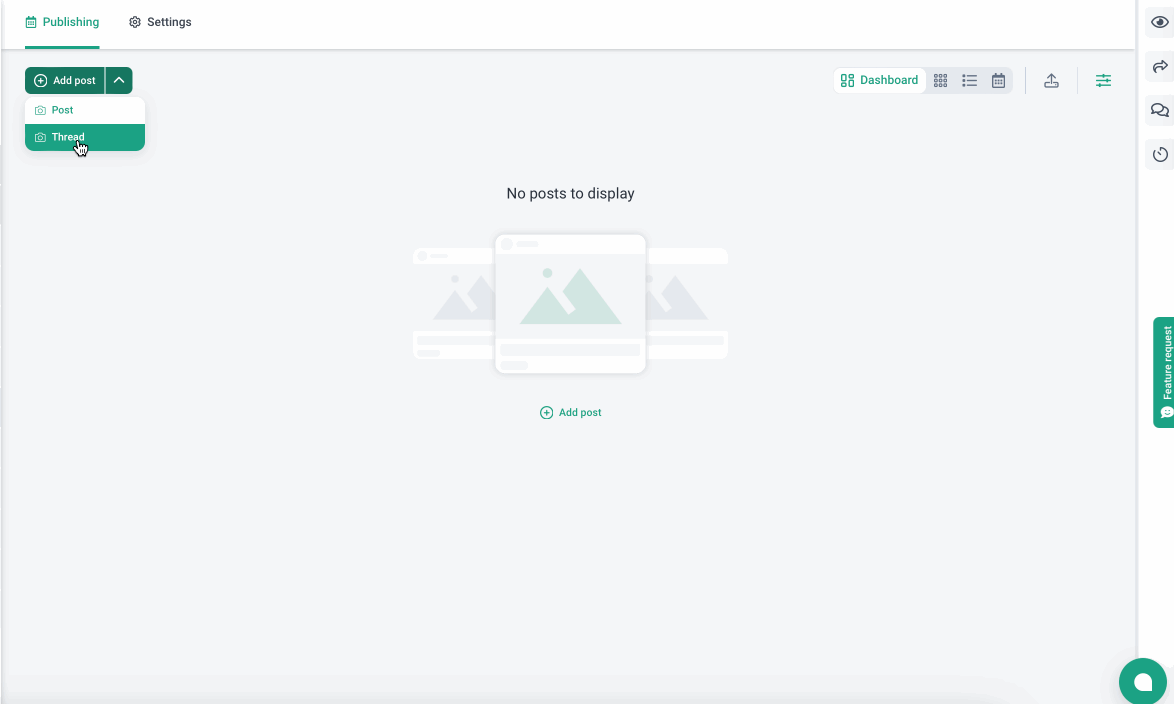Click the green Add post button

65,81
